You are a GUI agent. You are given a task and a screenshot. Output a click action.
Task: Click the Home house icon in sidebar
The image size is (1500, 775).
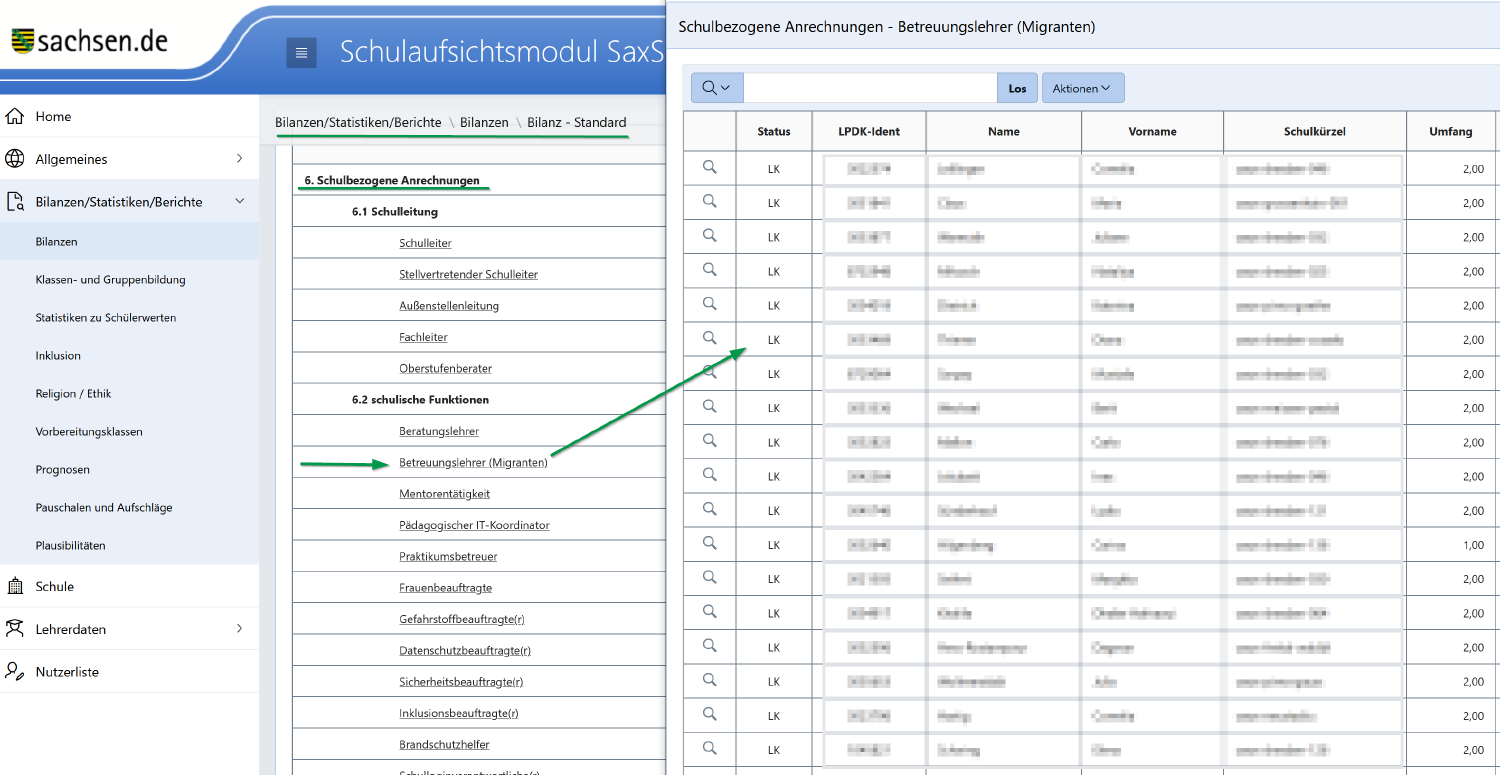(15, 116)
